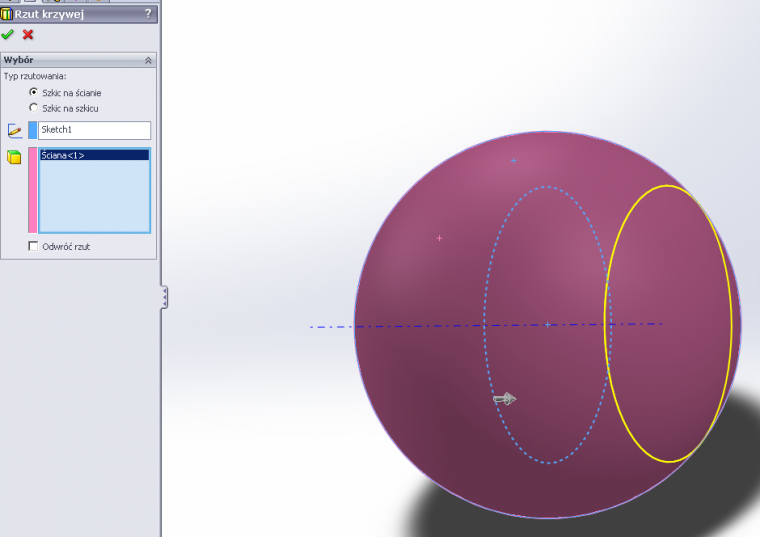Cancel the curve projection with red X
Screen dimensions: 760x537
click(x=28, y=34)
